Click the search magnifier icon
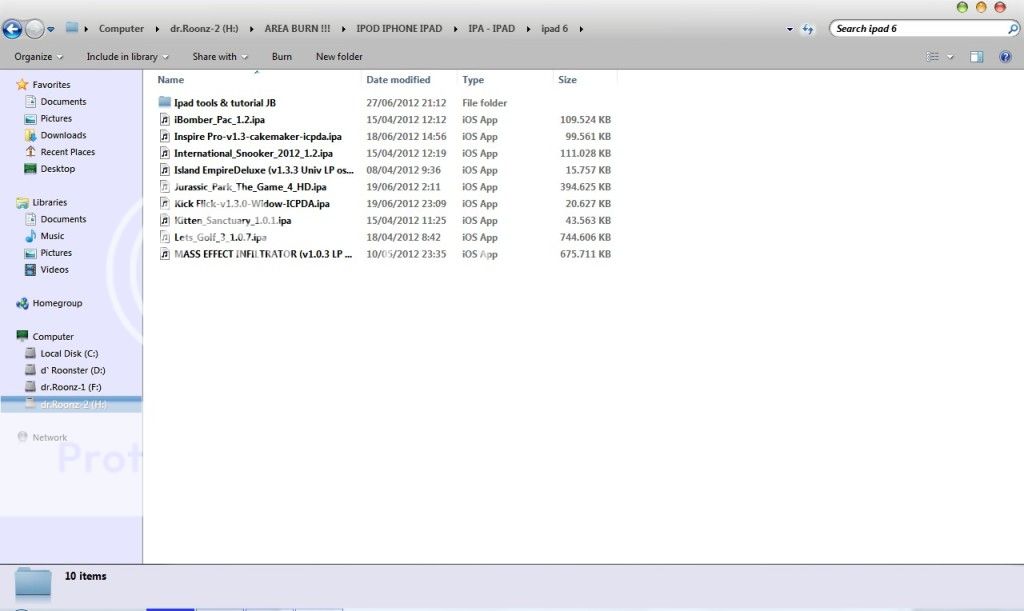 1013,29
